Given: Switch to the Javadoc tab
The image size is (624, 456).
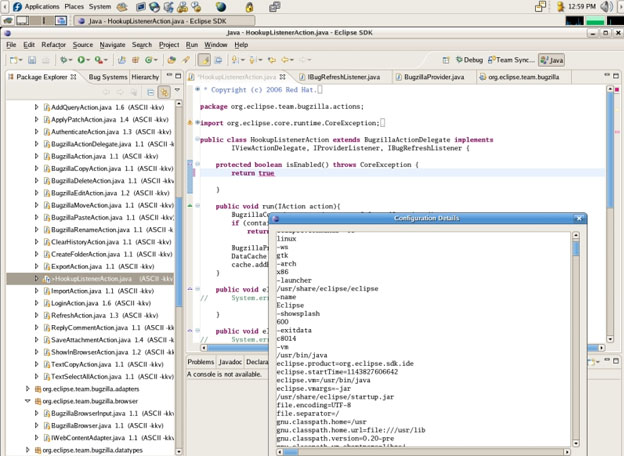Looking at the screenshot, I should (230, 362).
